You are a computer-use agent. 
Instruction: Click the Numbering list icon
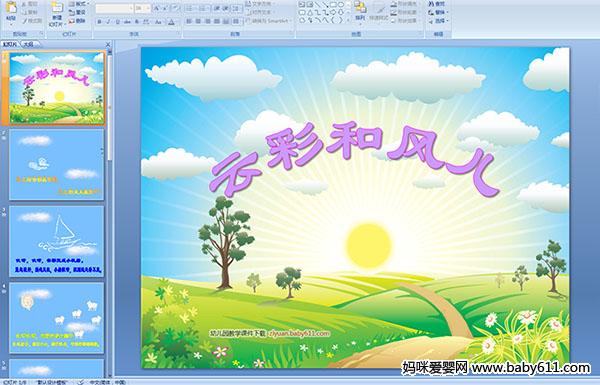203,8
